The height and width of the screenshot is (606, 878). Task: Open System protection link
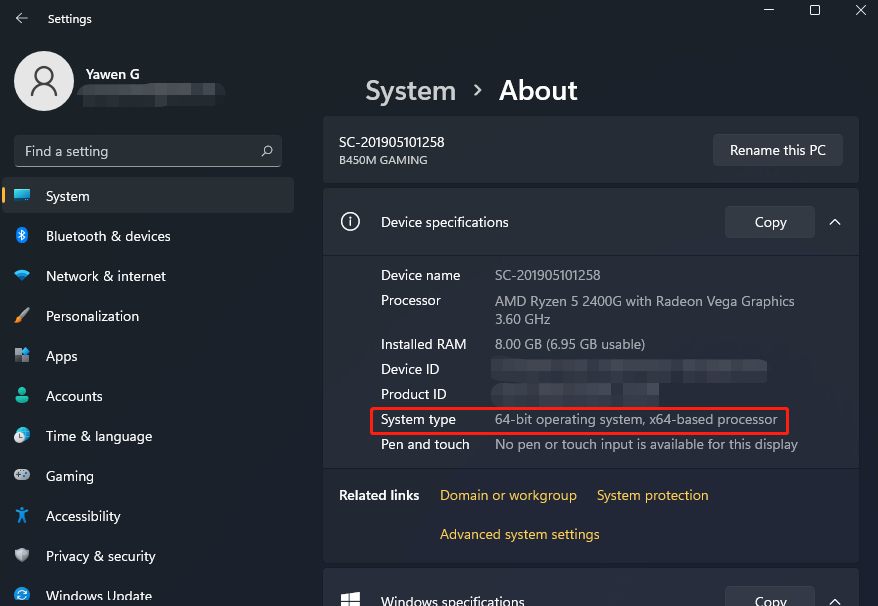[652, 495]
